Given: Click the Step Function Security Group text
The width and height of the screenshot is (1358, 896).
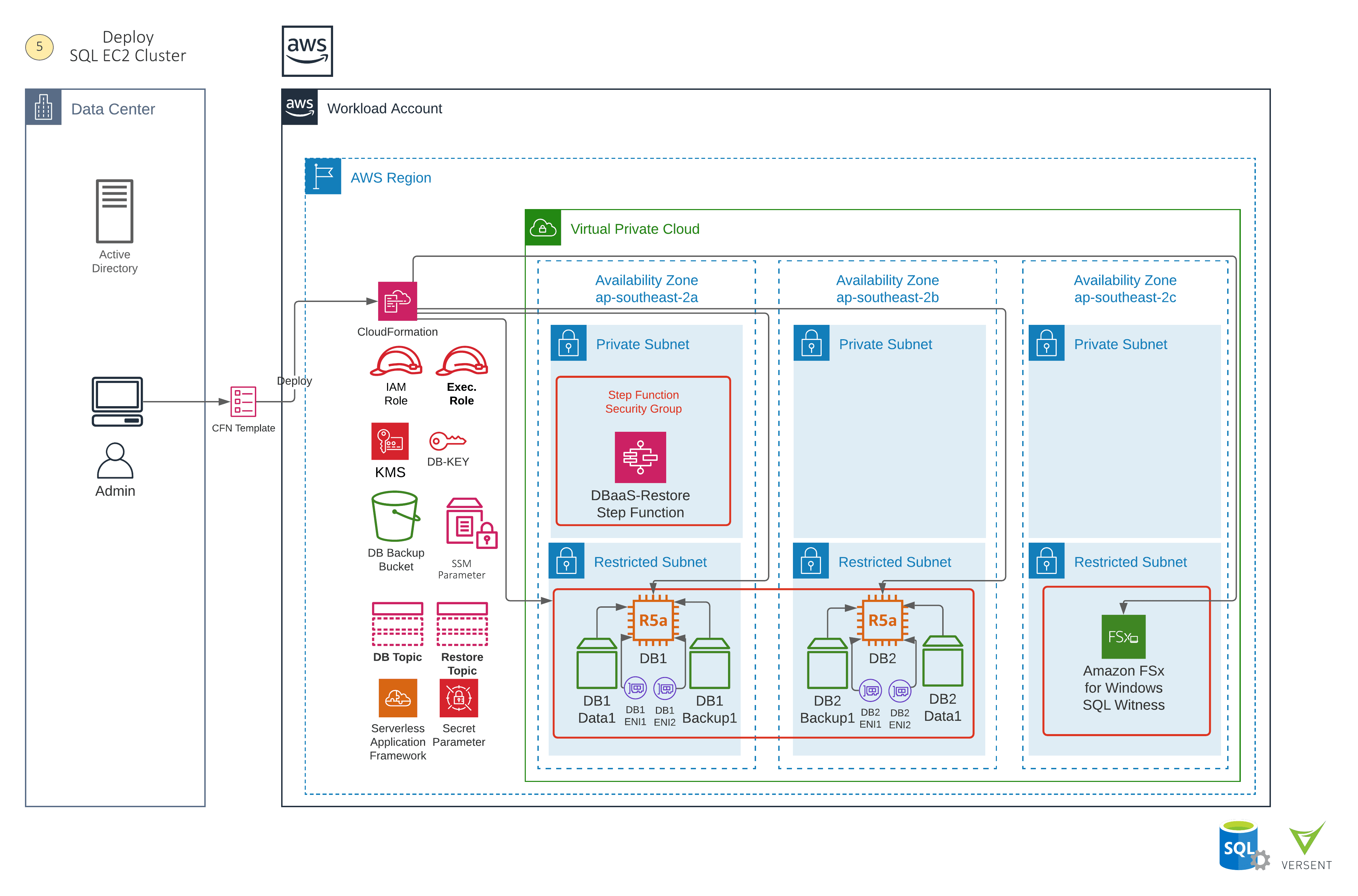Looking at the screenshot, I should coord(644,402).
